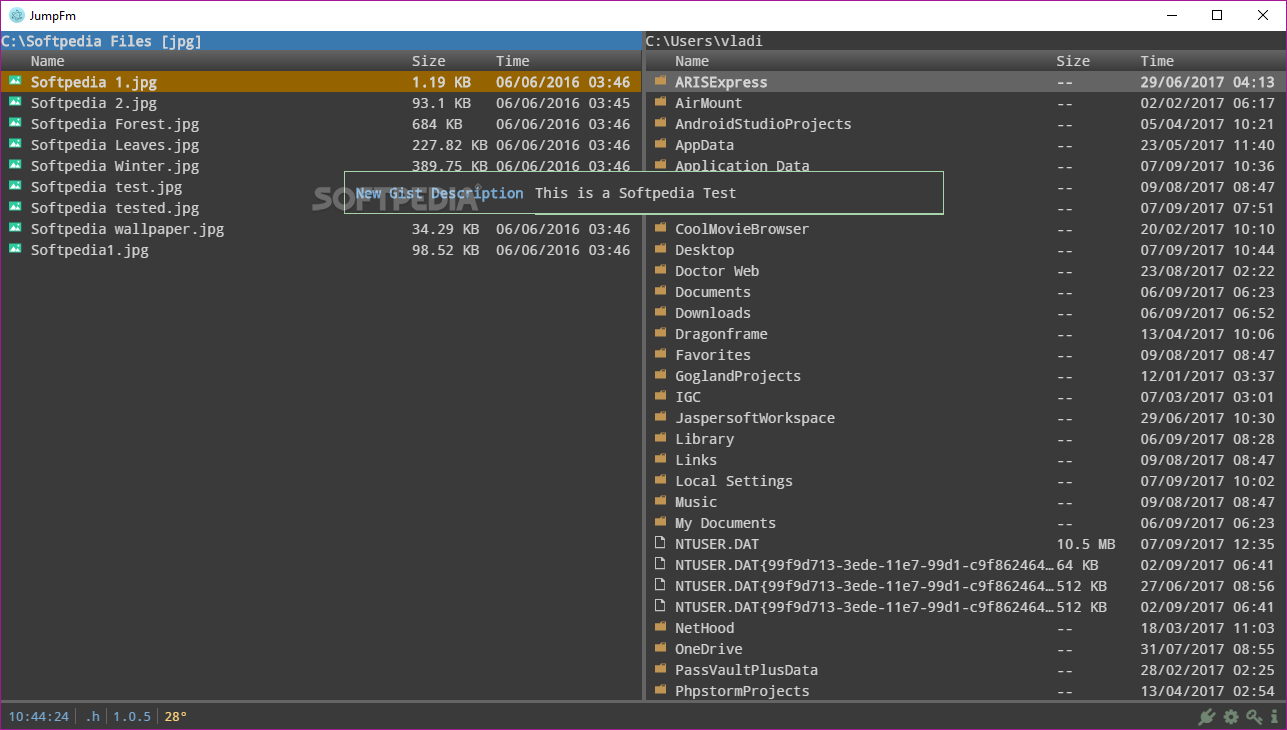Click the info icon in status bar
Screen dimensions: 1287x730
[x=1274, y=717]
